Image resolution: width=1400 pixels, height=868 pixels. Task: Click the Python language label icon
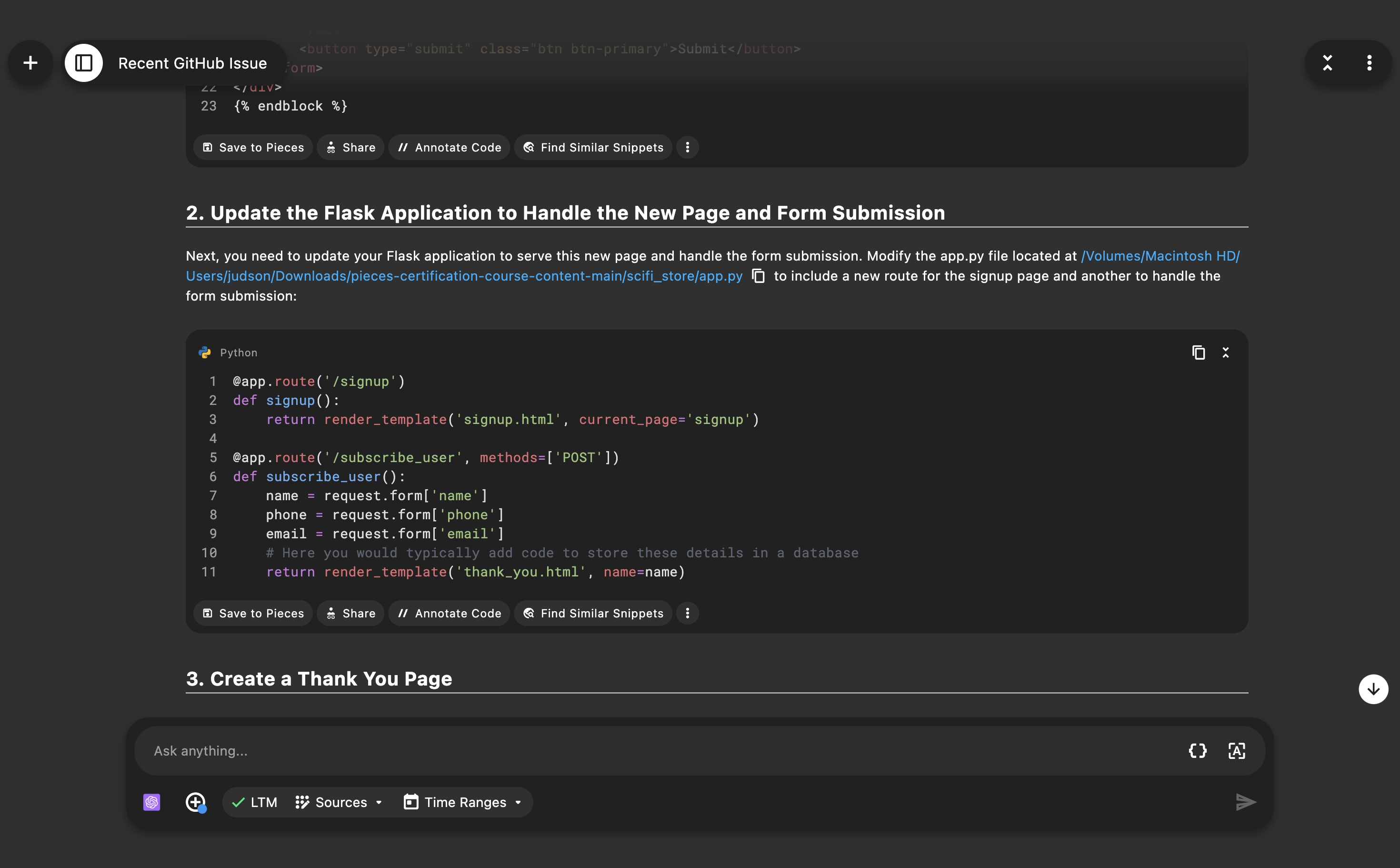click(x=205, y=353)
